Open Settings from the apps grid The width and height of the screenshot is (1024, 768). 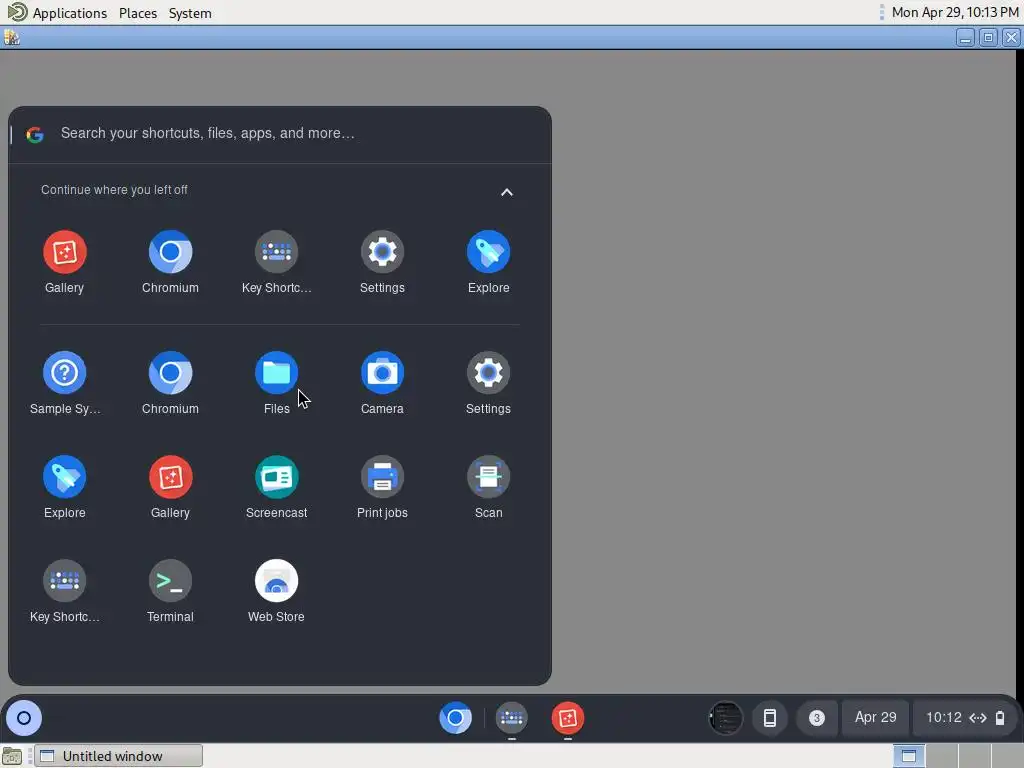tap(488, 383)
